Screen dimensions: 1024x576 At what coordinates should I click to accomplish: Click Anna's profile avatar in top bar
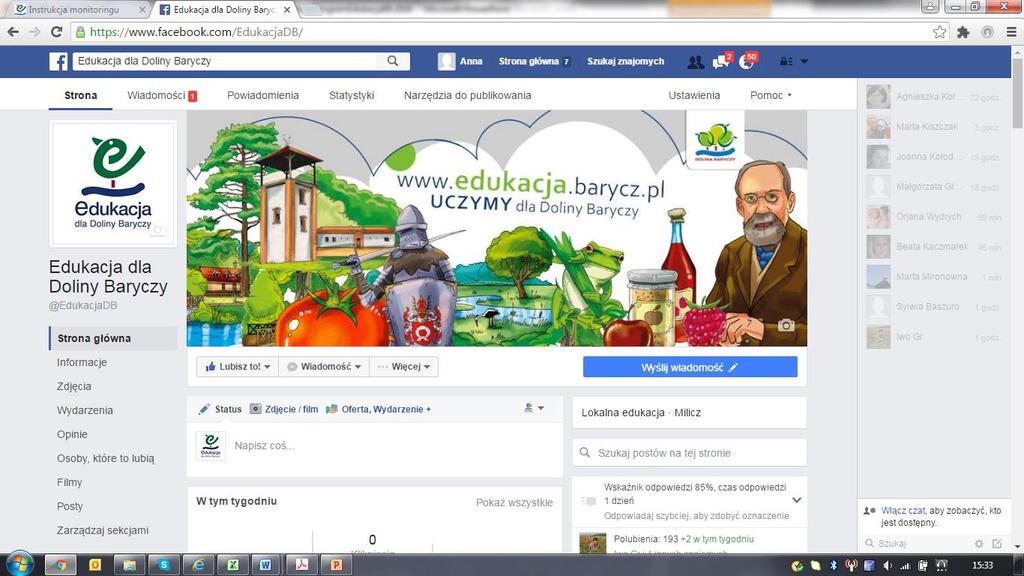[x=447, y=61]
